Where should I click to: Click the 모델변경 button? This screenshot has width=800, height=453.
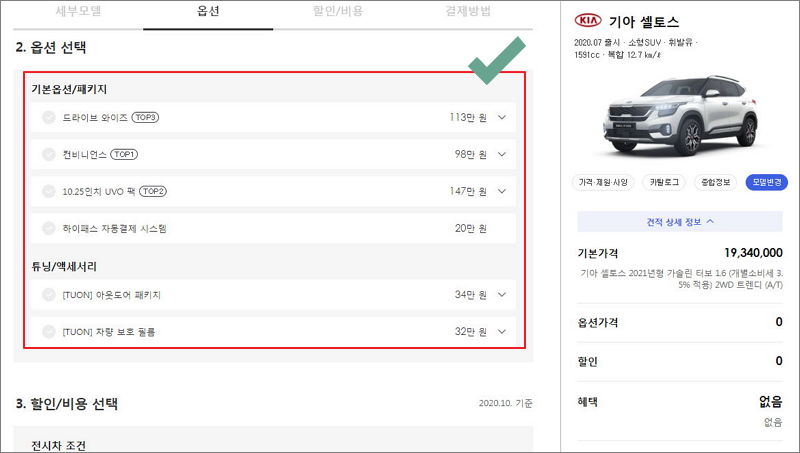click(766, 182)
